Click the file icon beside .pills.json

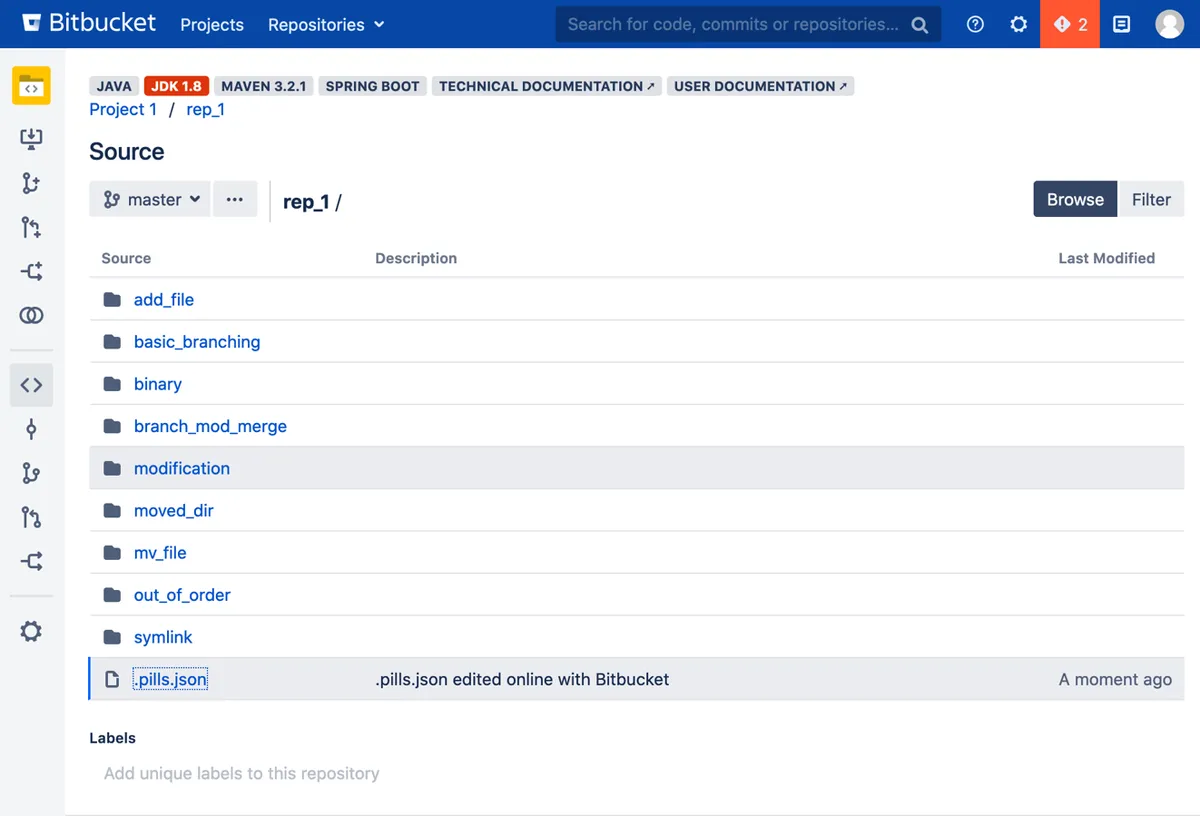[112, 680]
